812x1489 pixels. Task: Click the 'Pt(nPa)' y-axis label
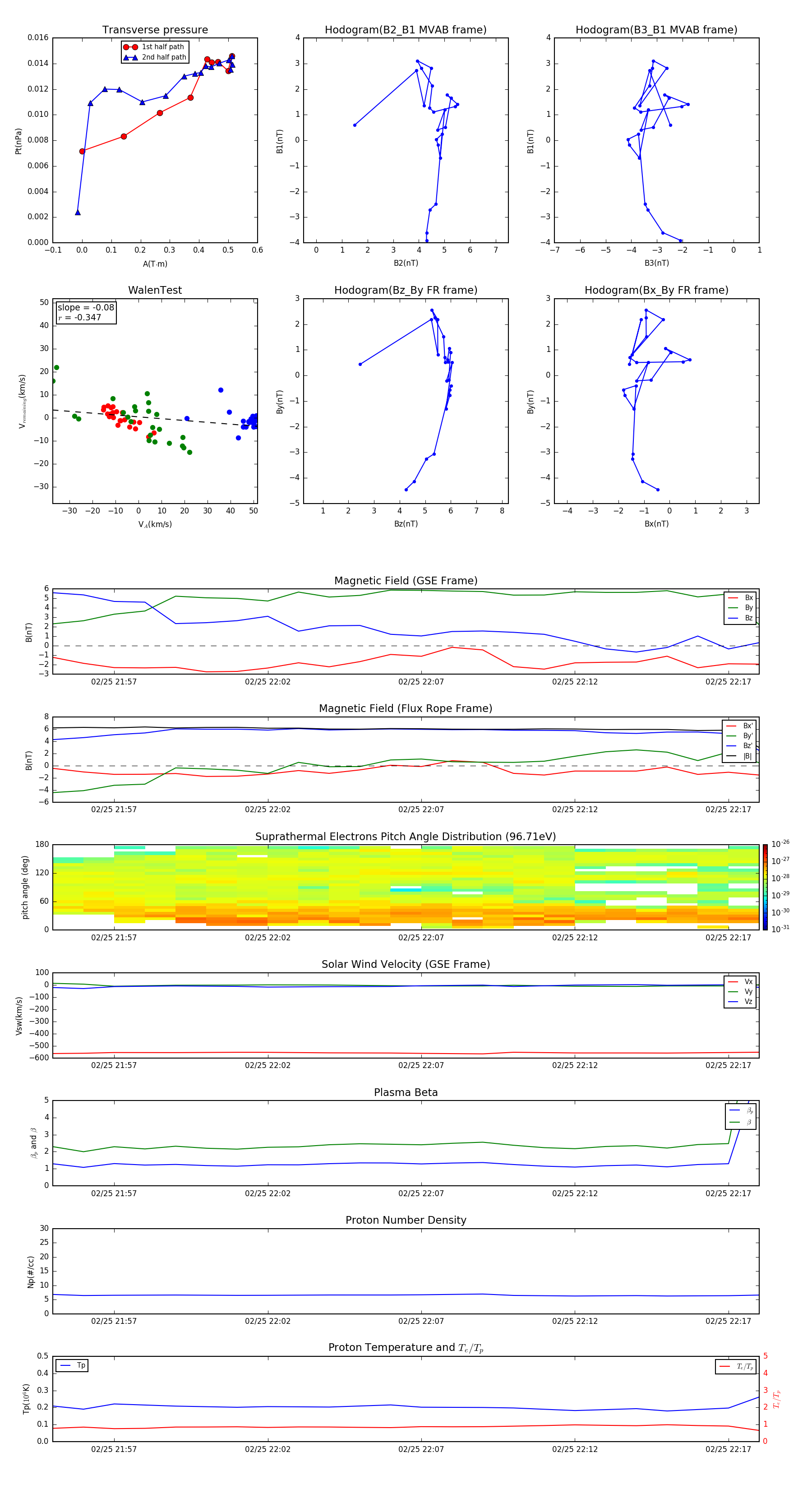point(18,141)
